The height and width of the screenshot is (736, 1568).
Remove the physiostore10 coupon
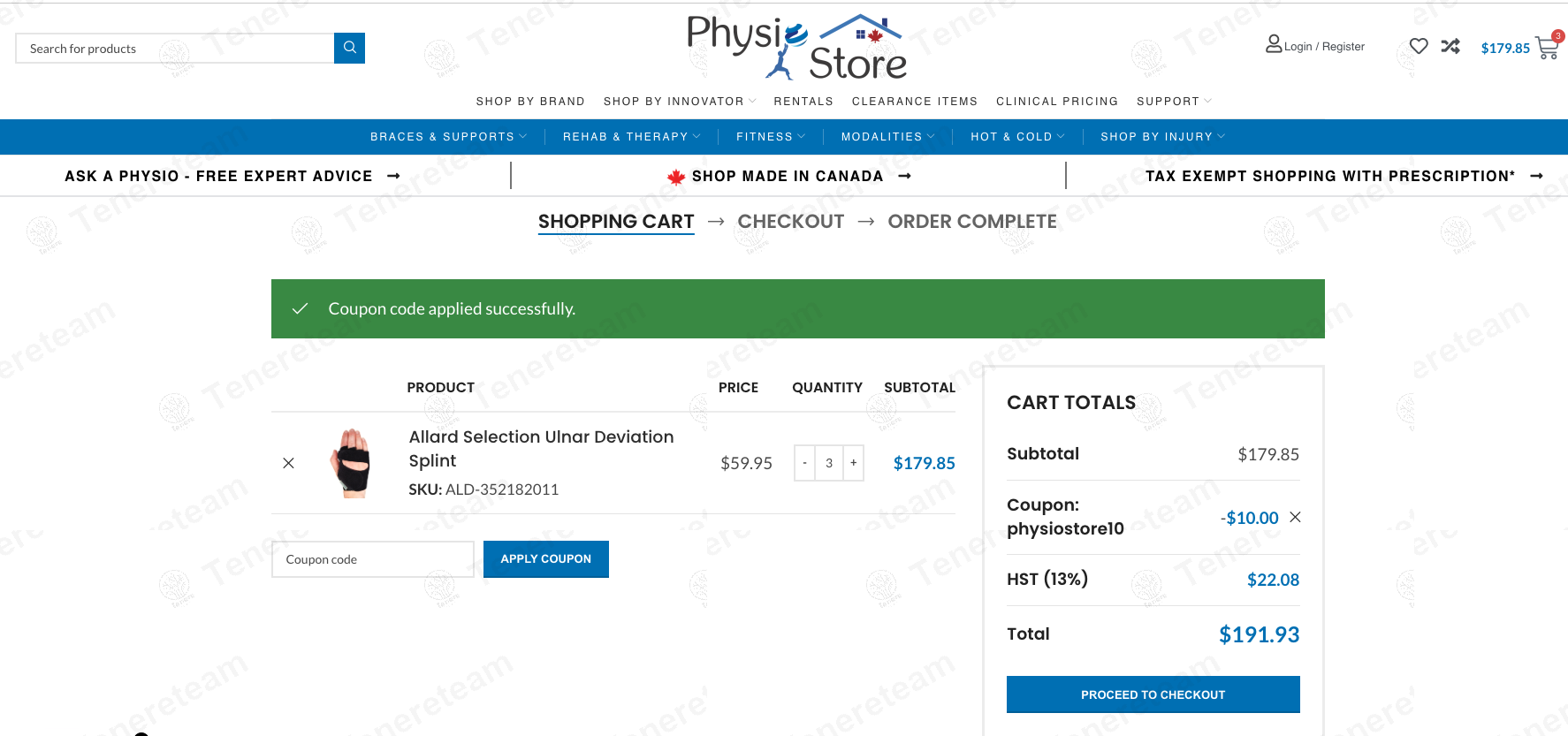point(1295,517)
